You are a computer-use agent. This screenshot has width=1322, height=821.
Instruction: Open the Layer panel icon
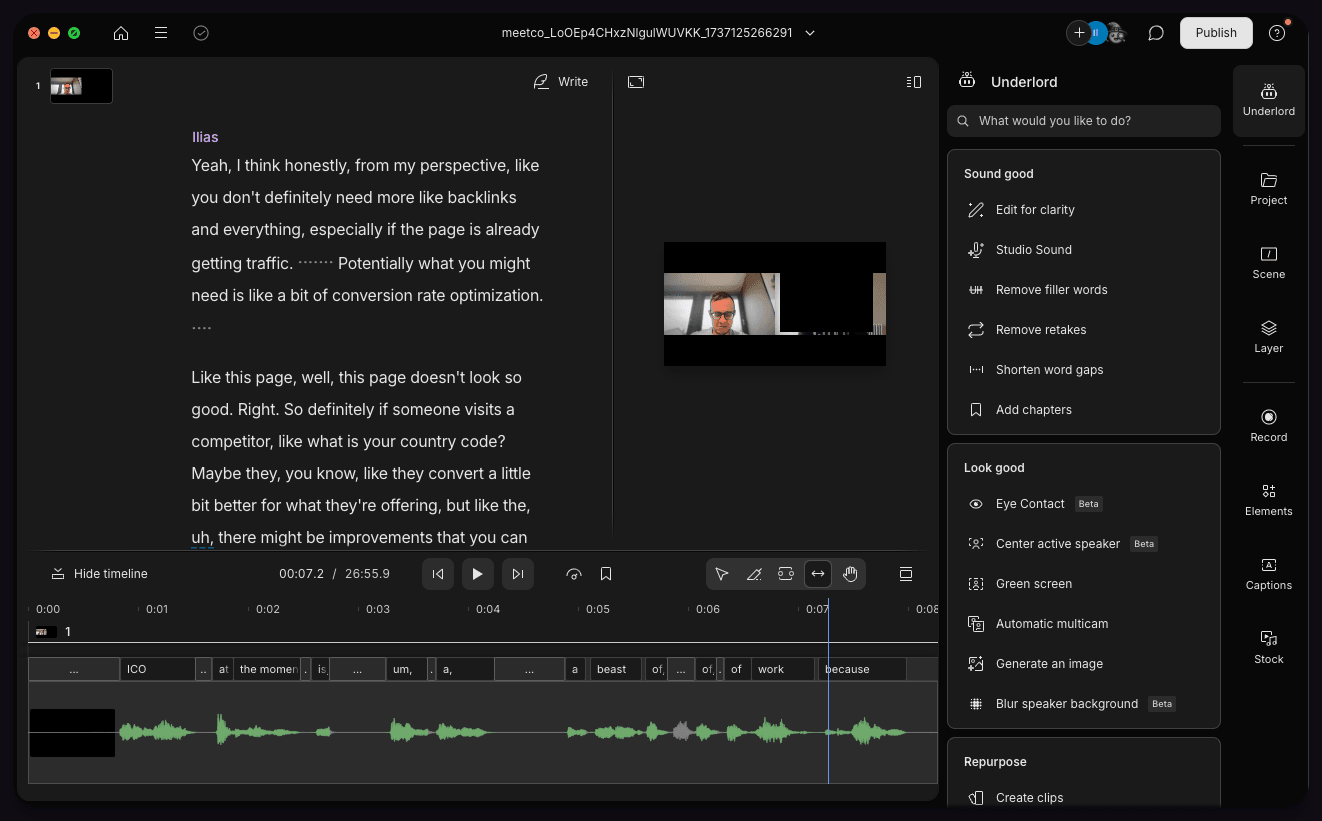(1268, 337)
